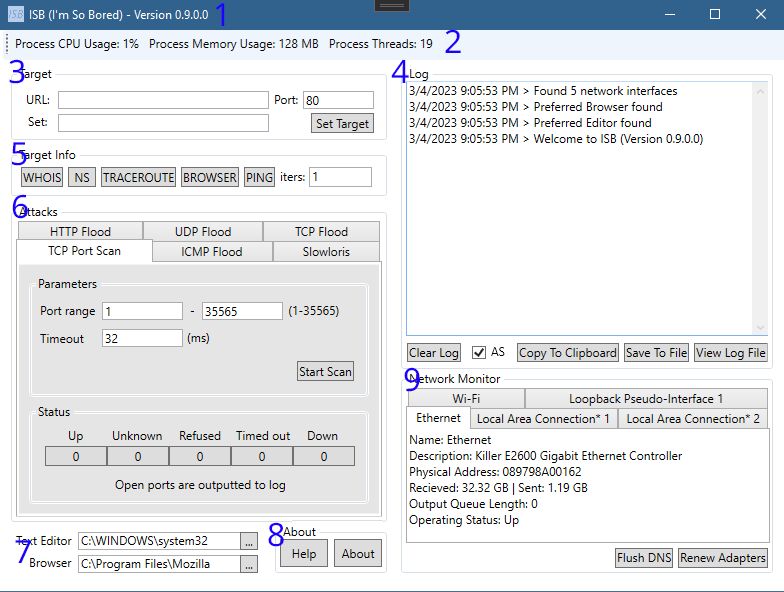This screenshot has width=784, height=592.
Task: Switch to the Wi-Fi network tab
Action: pos(466,398)
